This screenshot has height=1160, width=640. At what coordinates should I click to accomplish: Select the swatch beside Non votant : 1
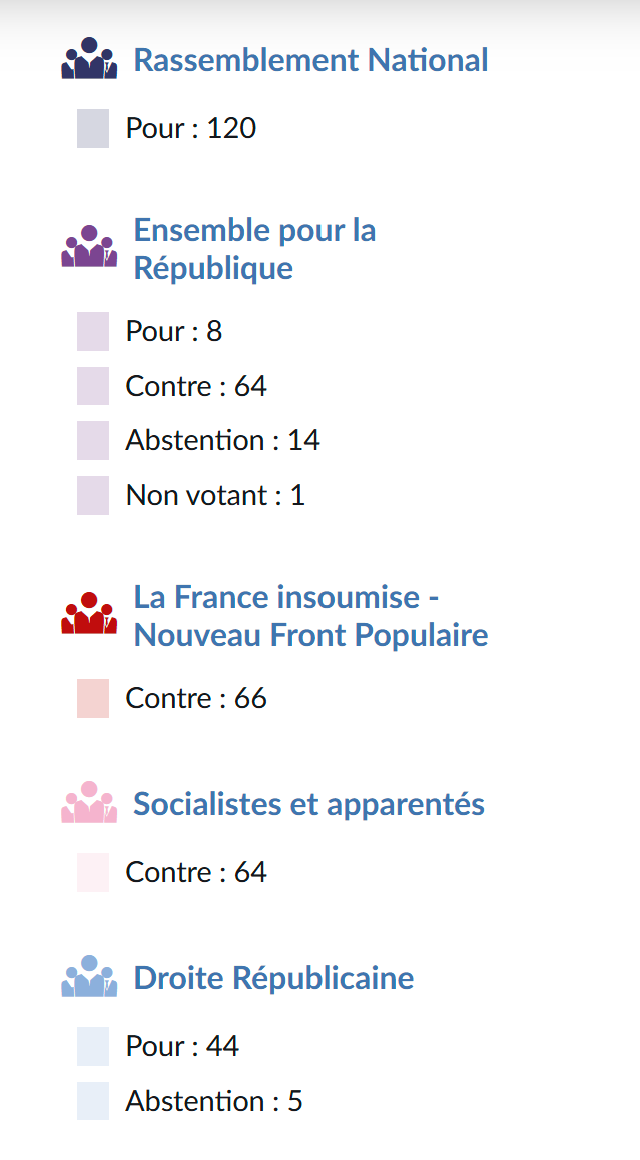click(93, 495)
